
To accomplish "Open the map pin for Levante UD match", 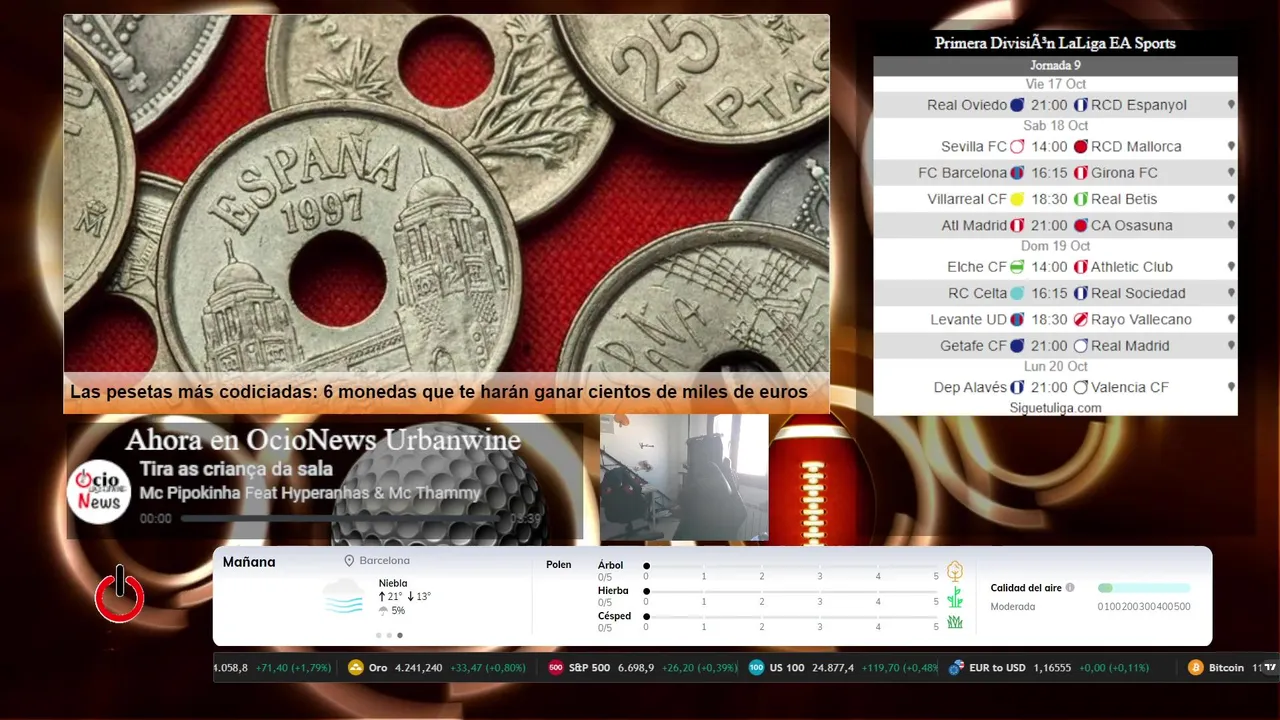I will point(1231,319).
